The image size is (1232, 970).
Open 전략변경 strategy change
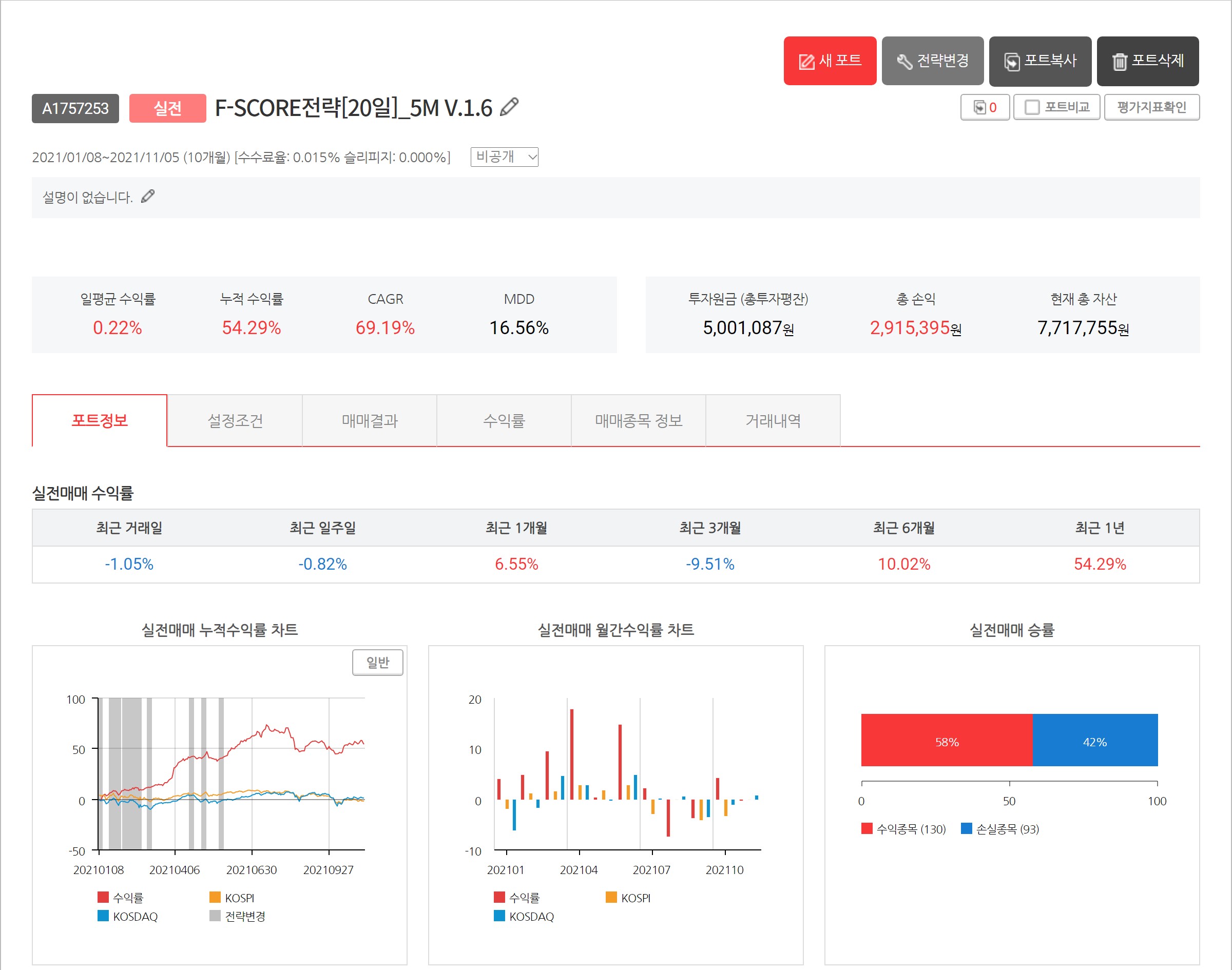(x=932, y=61)
